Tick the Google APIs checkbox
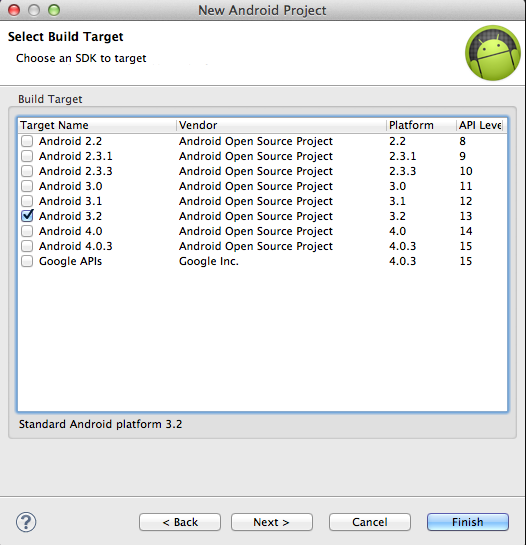The image size is (526, 545). click(27, 261)
